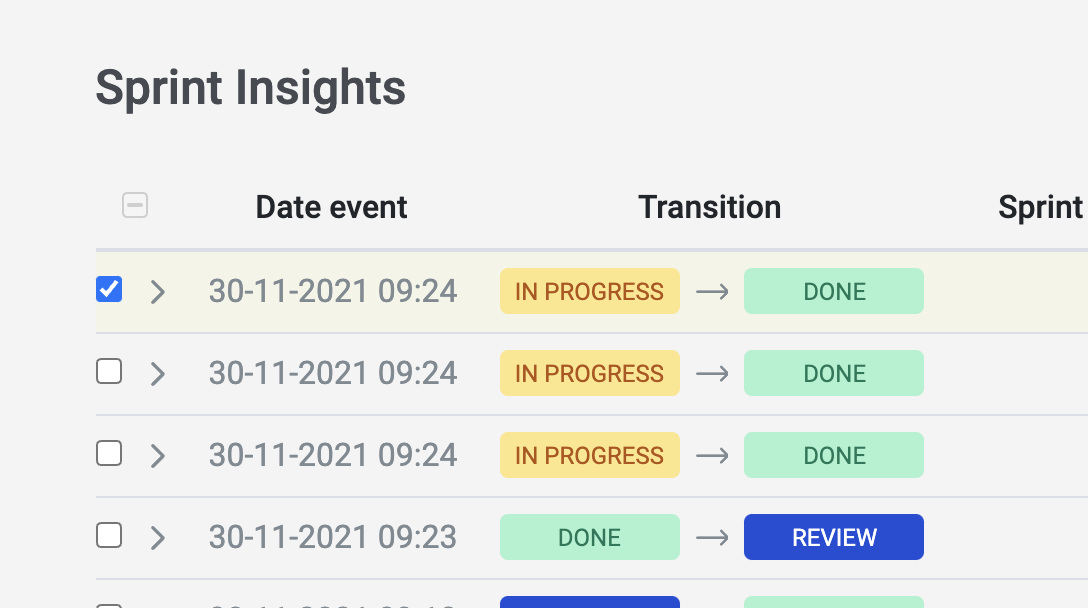Sort by the Transition column header
Image resolution: width=1088 pixels, height=608 pixels.
pyautogui.click(x=709, y=207)
